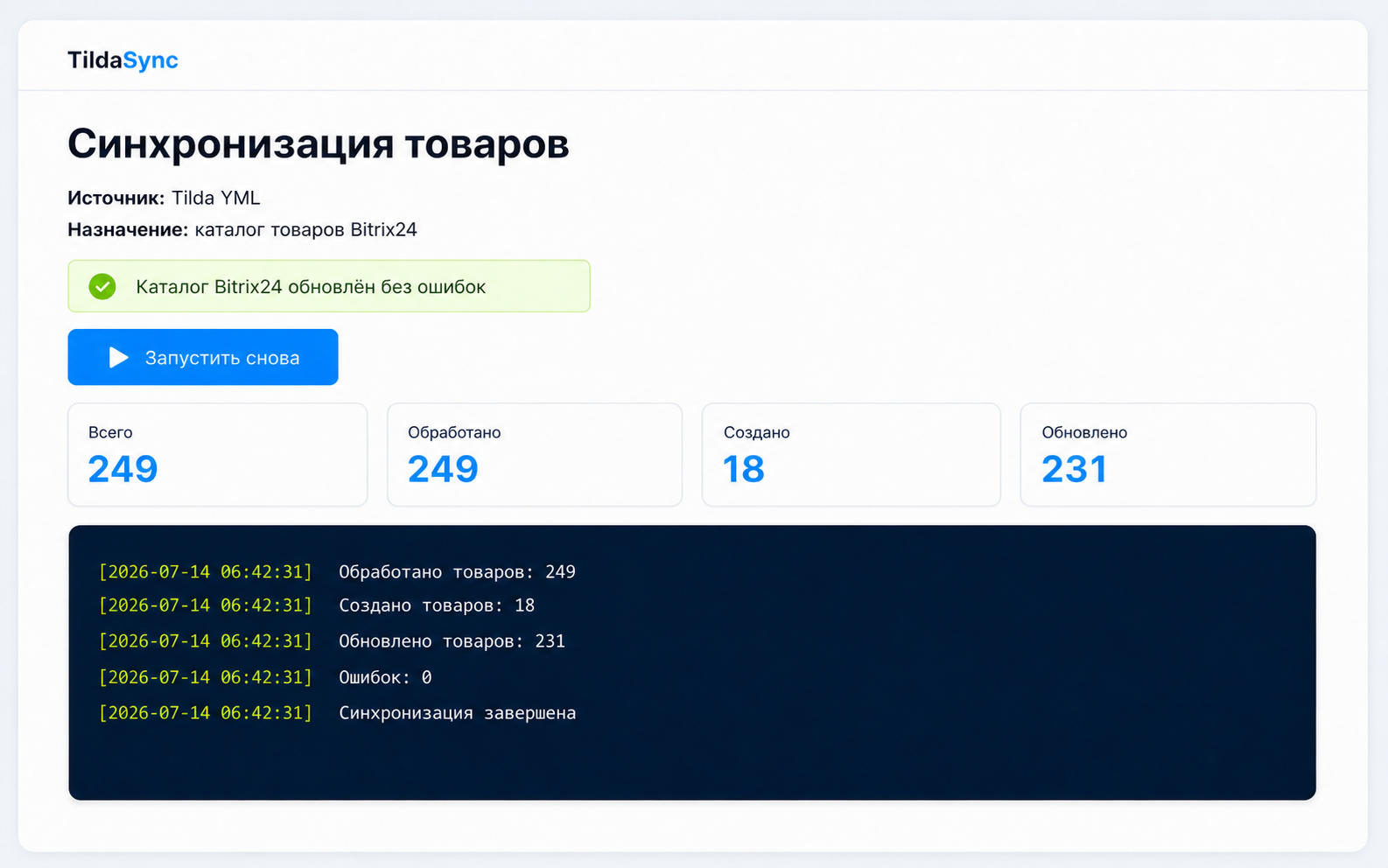The width and height of the screenshot is (1388, 868).
Task: Click the Всего card with value 249
Action: pos(218,454)
